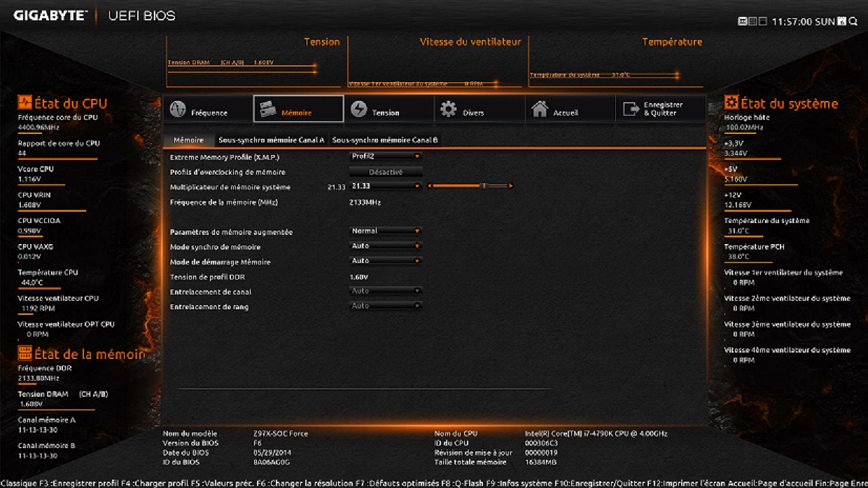Go to the Accueil house icon
This screenshot has height=488, width=868.
click(x=539, y=109)
